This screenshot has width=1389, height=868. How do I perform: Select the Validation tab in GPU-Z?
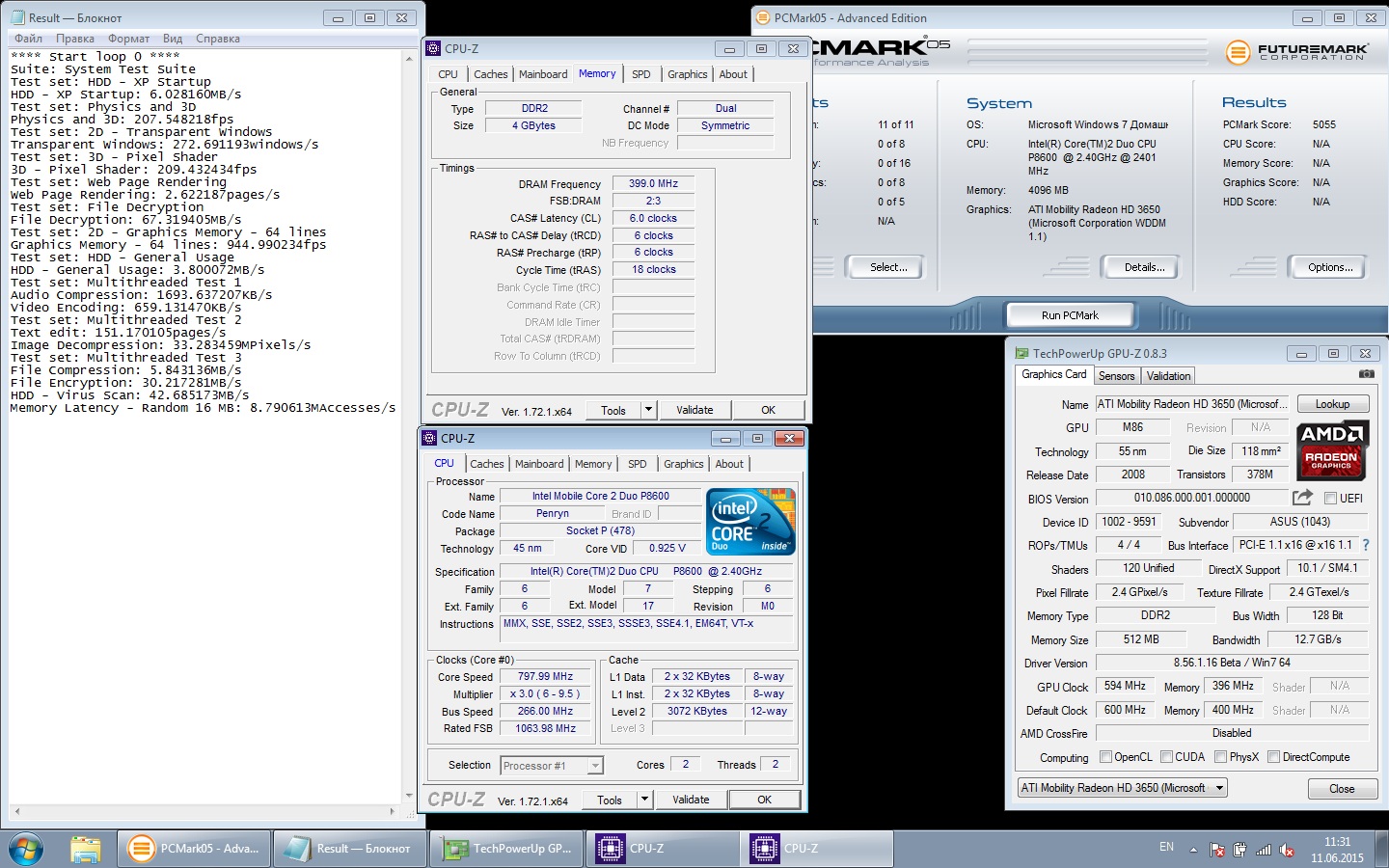(x=1169, y=376)
